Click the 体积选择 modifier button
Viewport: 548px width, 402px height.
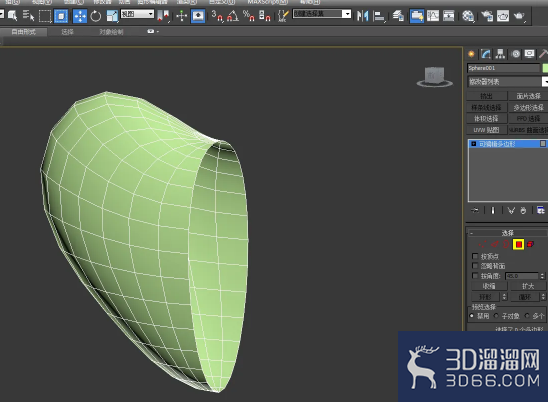(486, 119)
